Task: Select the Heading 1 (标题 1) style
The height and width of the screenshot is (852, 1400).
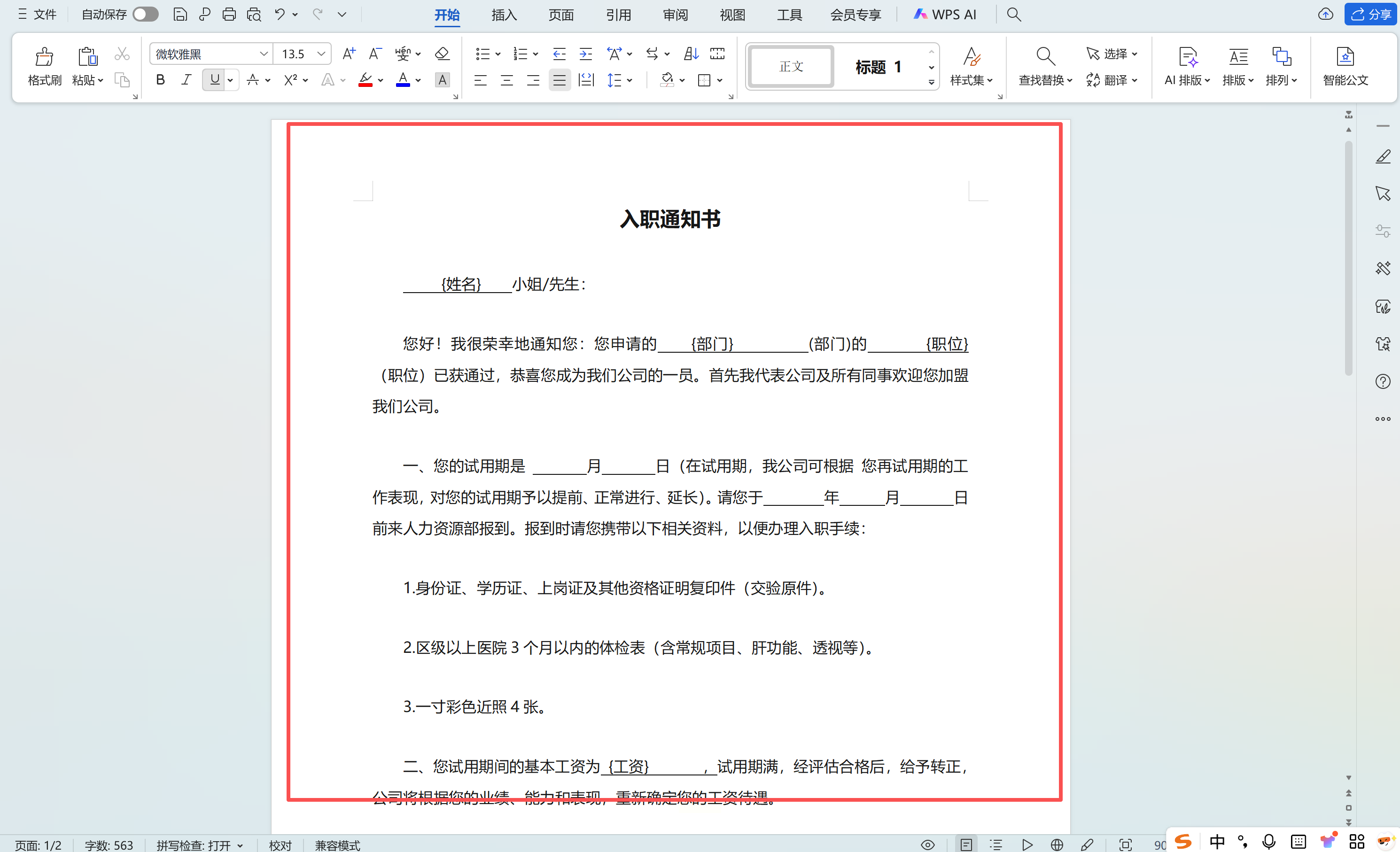Action: coord(879,67)
